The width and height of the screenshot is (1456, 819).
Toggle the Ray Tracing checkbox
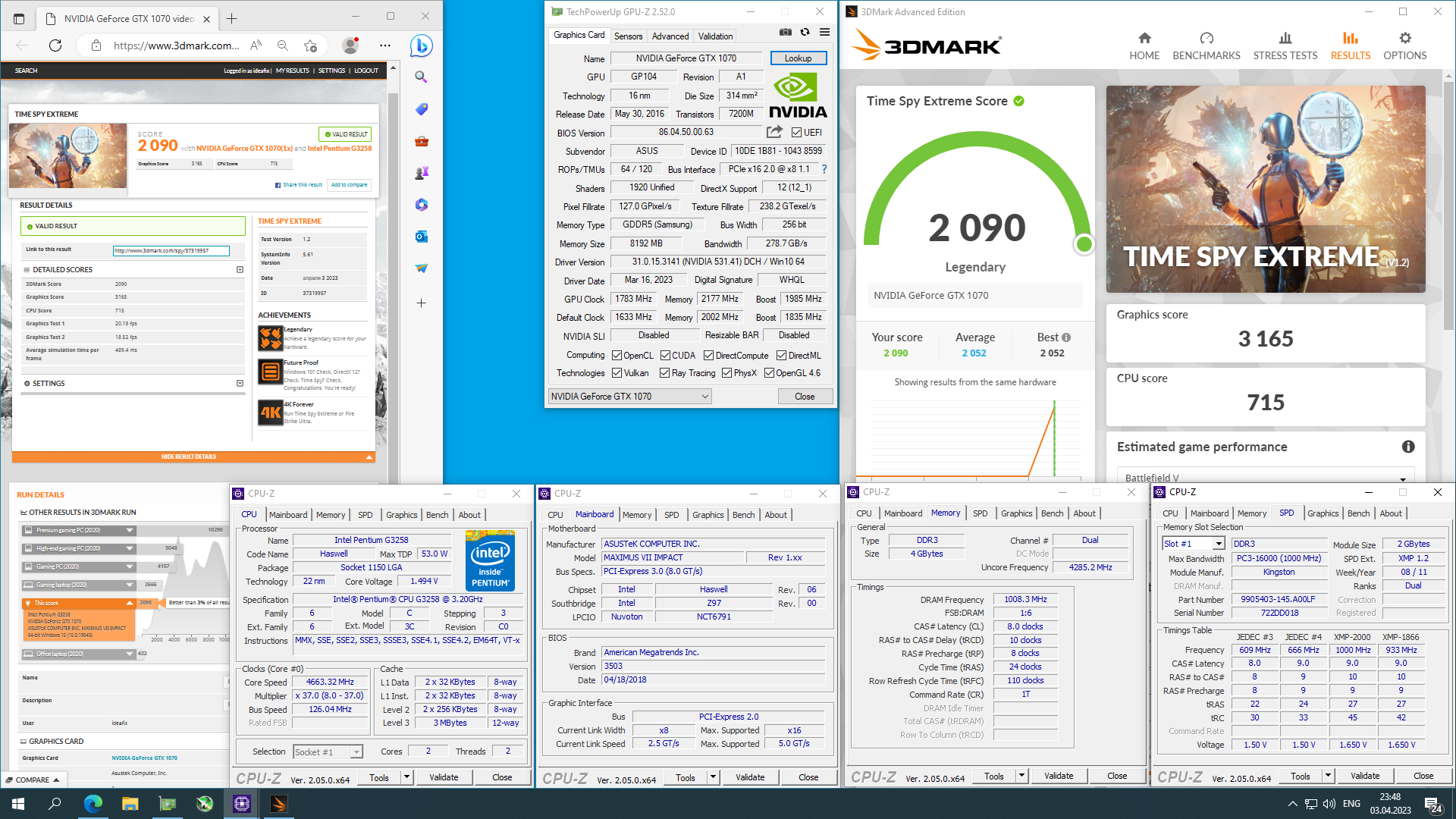coord(664,373)
